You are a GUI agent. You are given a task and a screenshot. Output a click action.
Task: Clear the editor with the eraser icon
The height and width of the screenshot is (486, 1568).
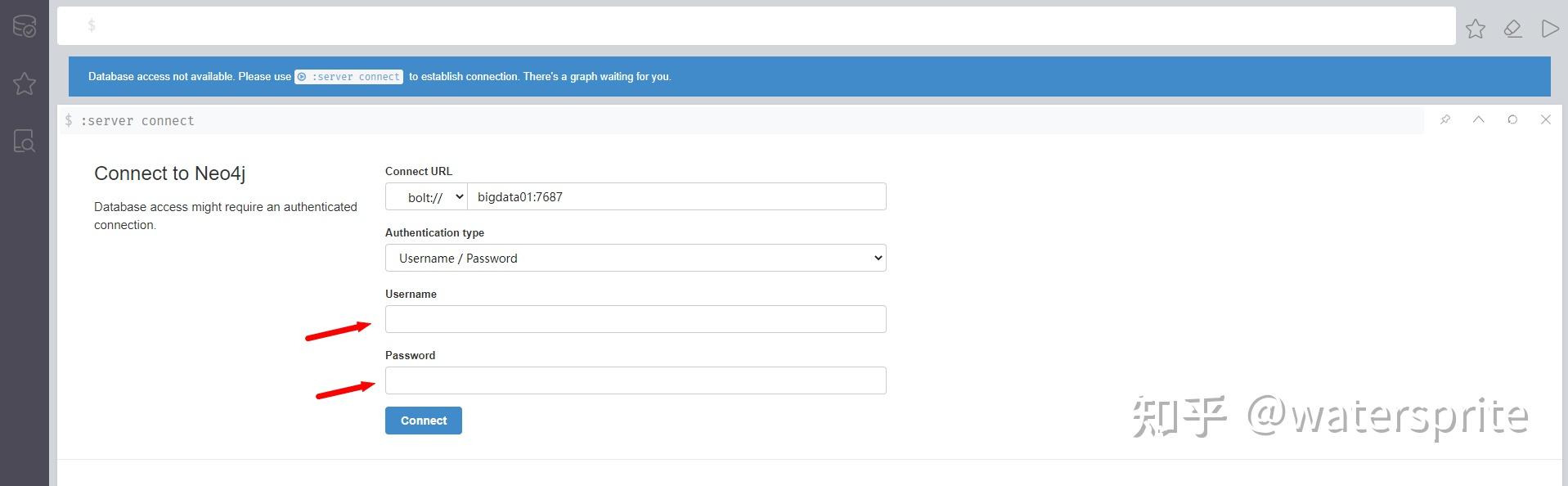pos(1512,29)
